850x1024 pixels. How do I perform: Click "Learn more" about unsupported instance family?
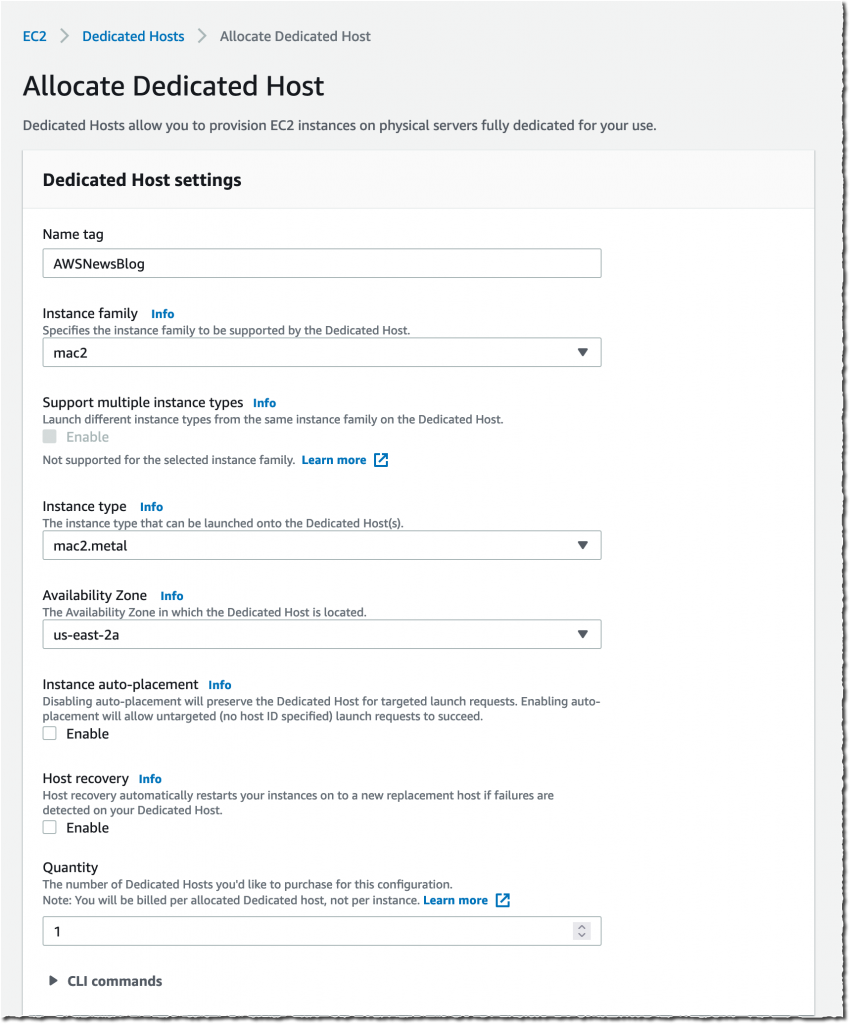pyautogui.click(x=335, y=460)
